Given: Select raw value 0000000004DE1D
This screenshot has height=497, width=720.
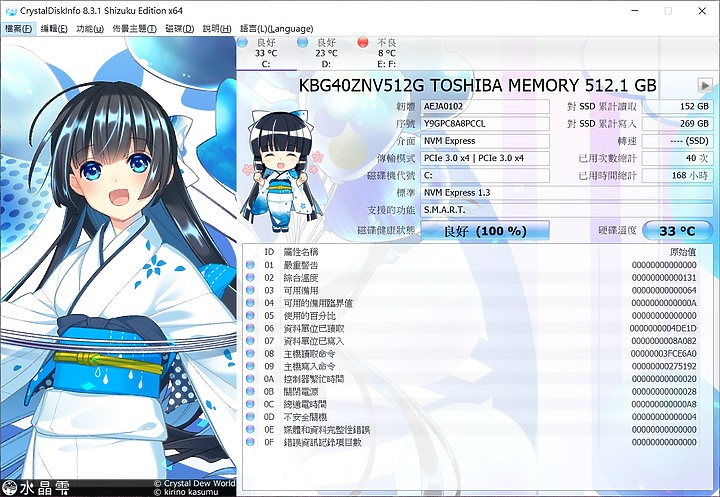Looking at the screenshot, I should pyautogui.click(x=663, y=328).
